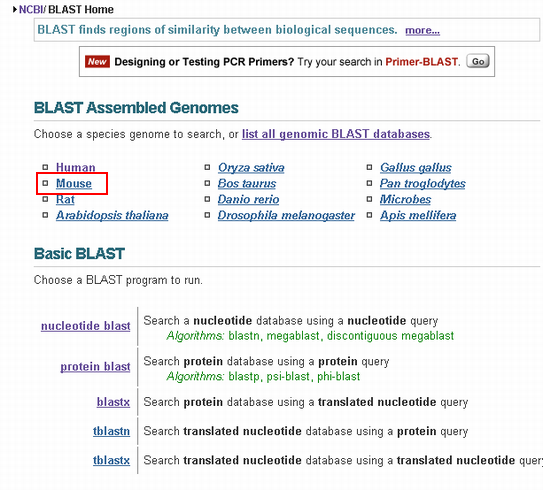Choose the Mouse genome link

[x=74, y=183]
